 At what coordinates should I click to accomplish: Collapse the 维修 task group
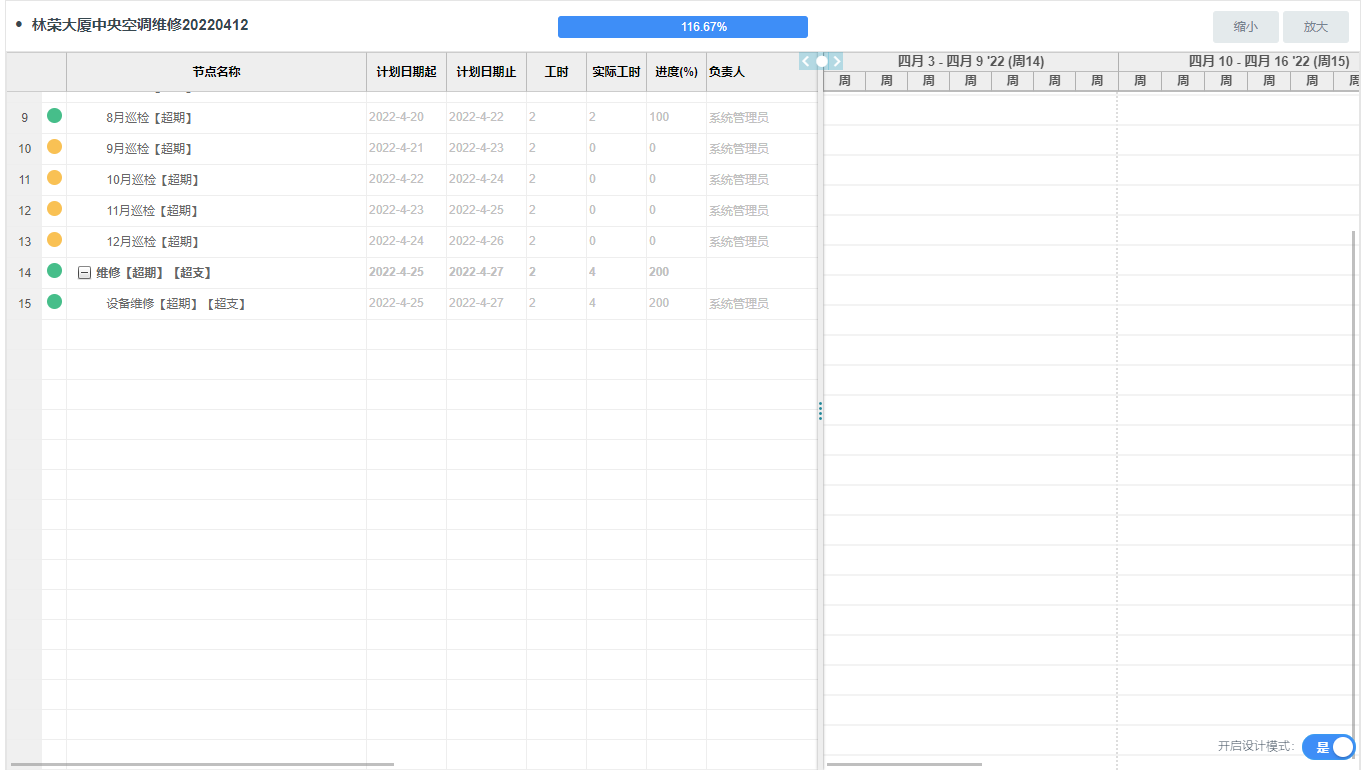84,273
